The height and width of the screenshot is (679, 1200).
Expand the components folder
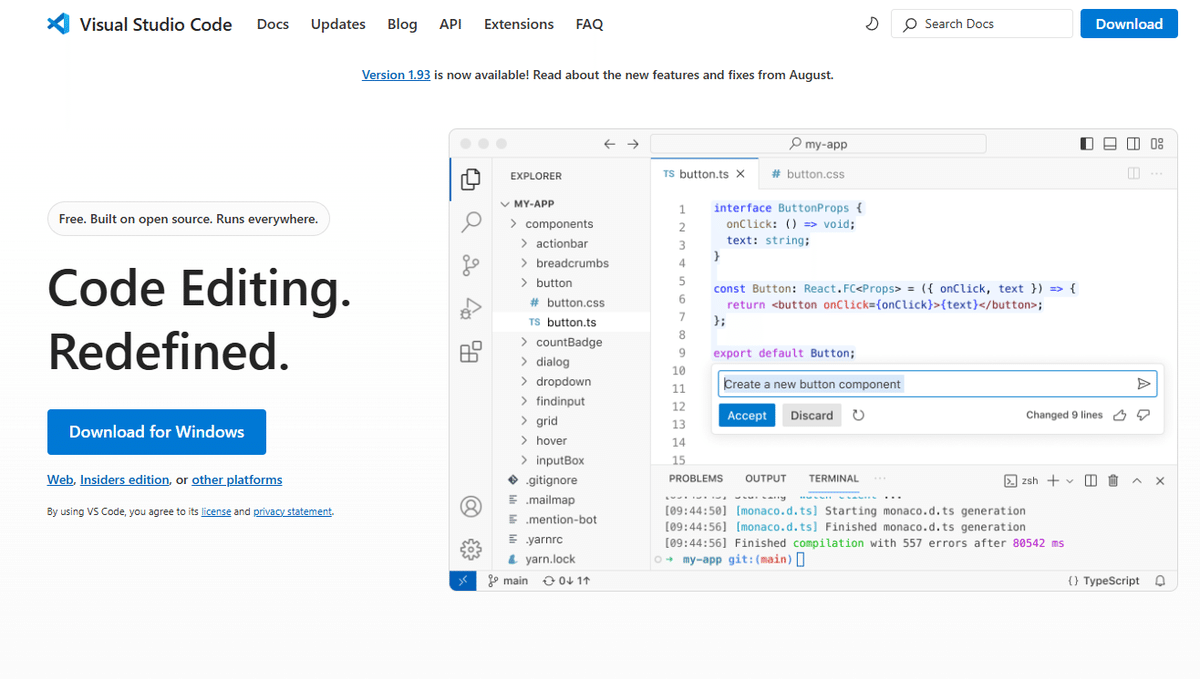pyautogui.click(x=571, y=224)
